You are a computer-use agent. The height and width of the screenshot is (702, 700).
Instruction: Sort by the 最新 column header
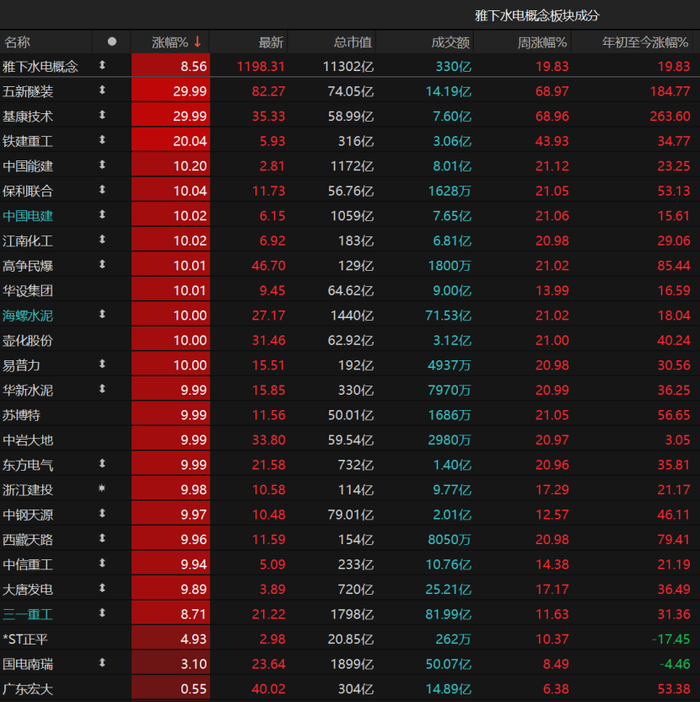coord(271,42)
